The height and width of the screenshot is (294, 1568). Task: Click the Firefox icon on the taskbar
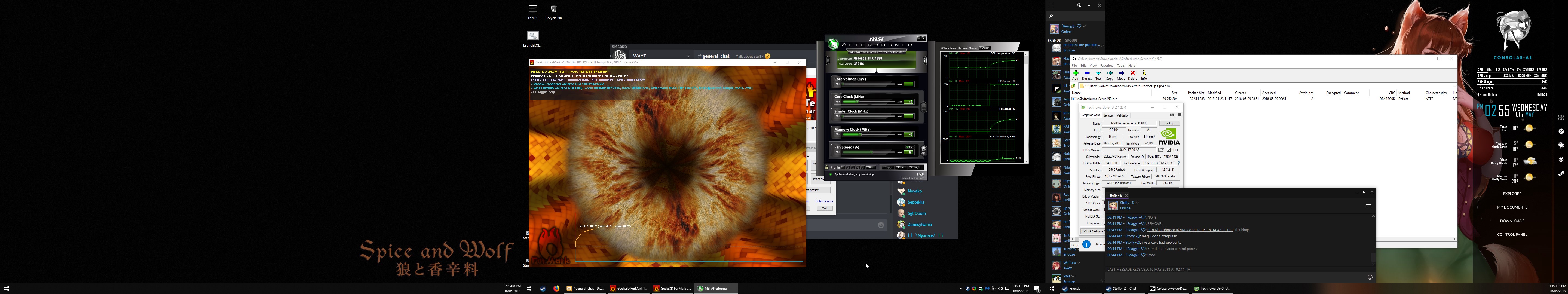[x=556, y=289]
